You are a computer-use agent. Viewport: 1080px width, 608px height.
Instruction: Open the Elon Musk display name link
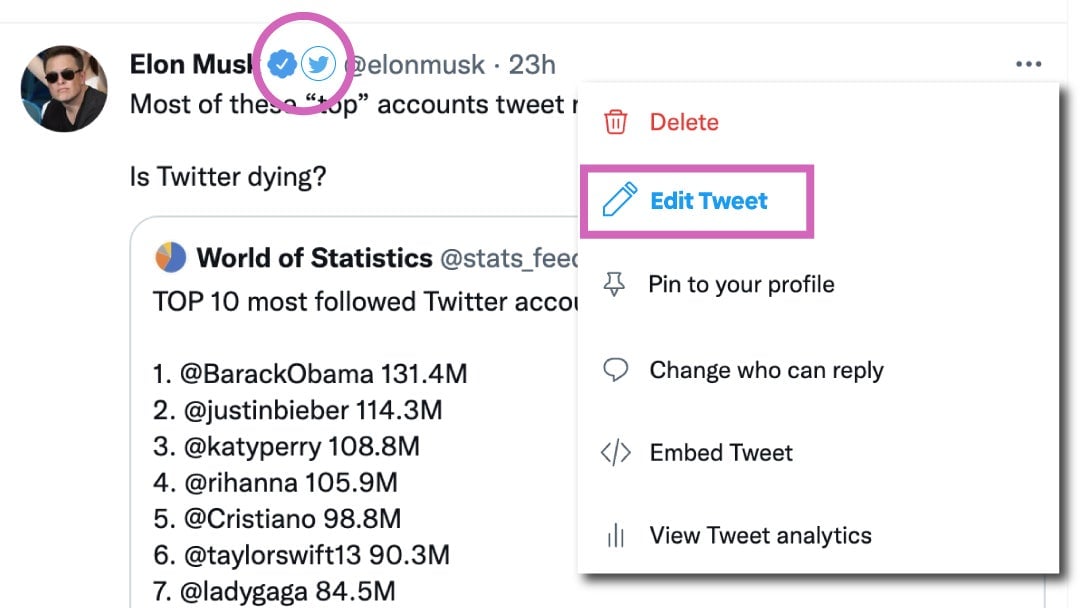click(x=191, y=64)
